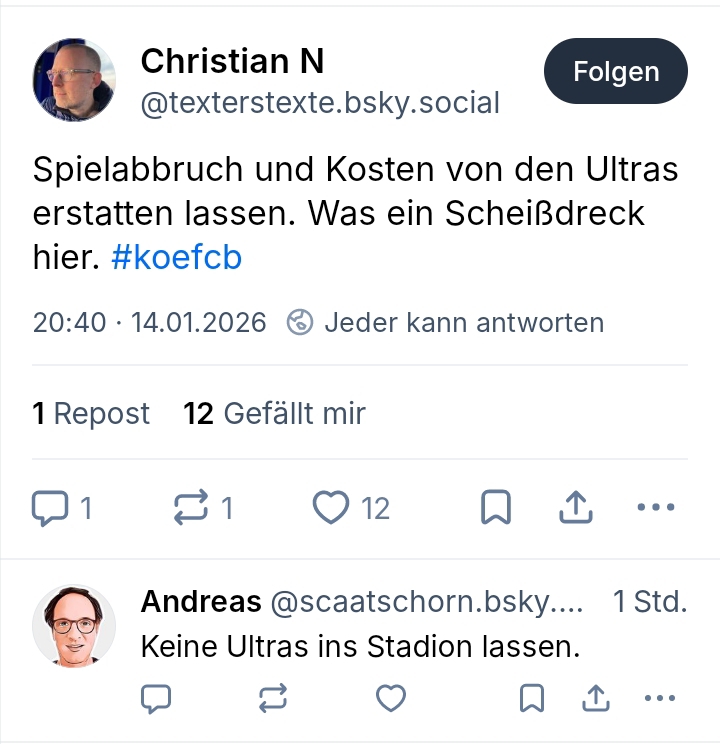Reply to Andreas's comment
This screenshot has height=744, width=720.
tap(155, 698)
